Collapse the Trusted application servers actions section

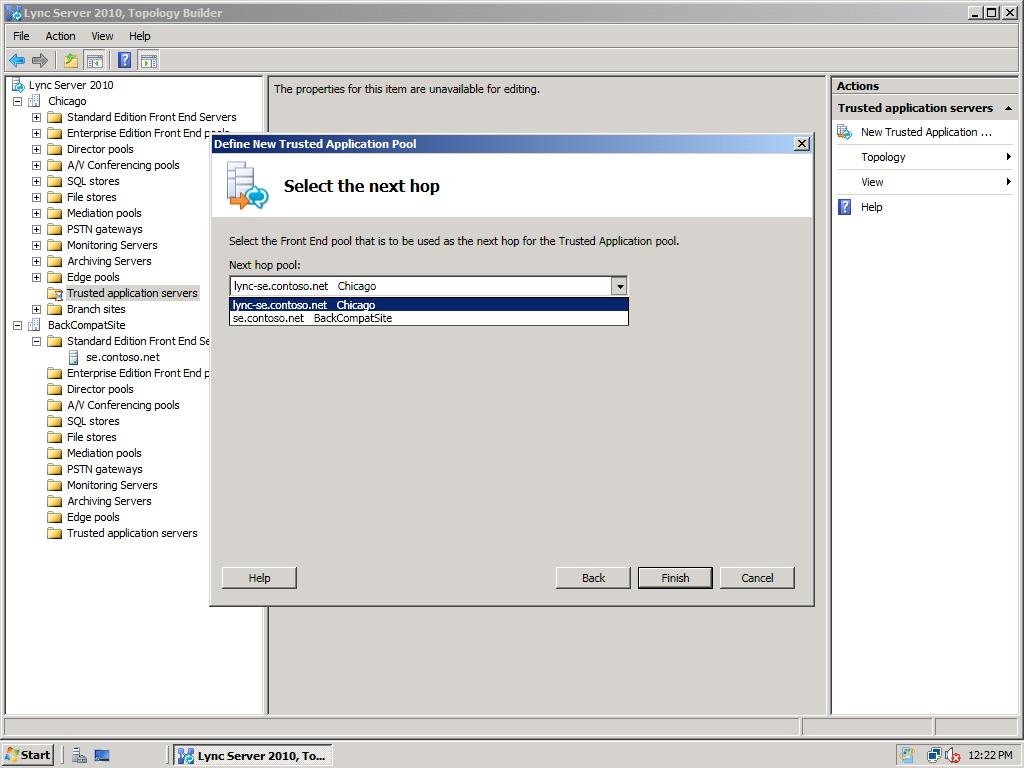1008,108
